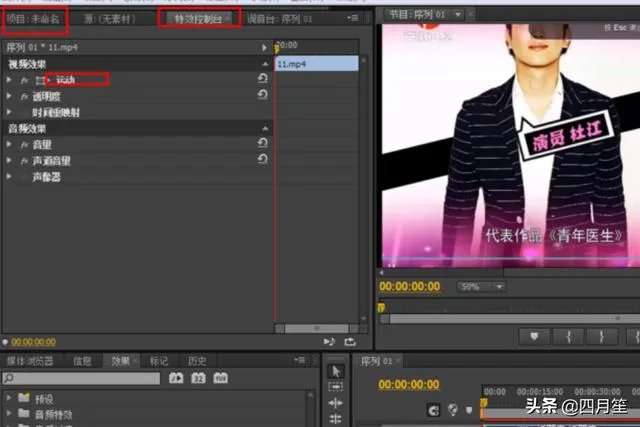Collapse the 视频效果 section
Viewport: 640px width, 427px height.
tap(265, 64)
